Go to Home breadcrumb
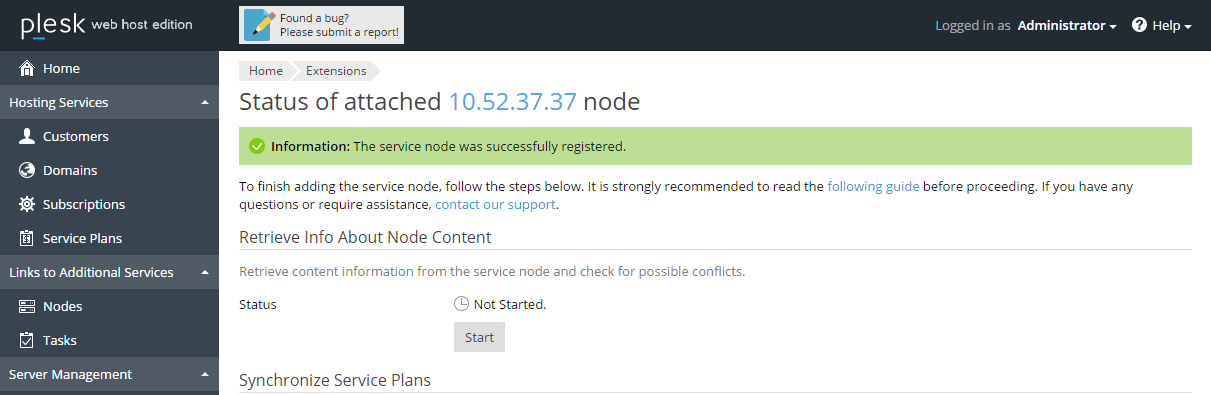Screen dimensions: 1211x395 point(265,70)
